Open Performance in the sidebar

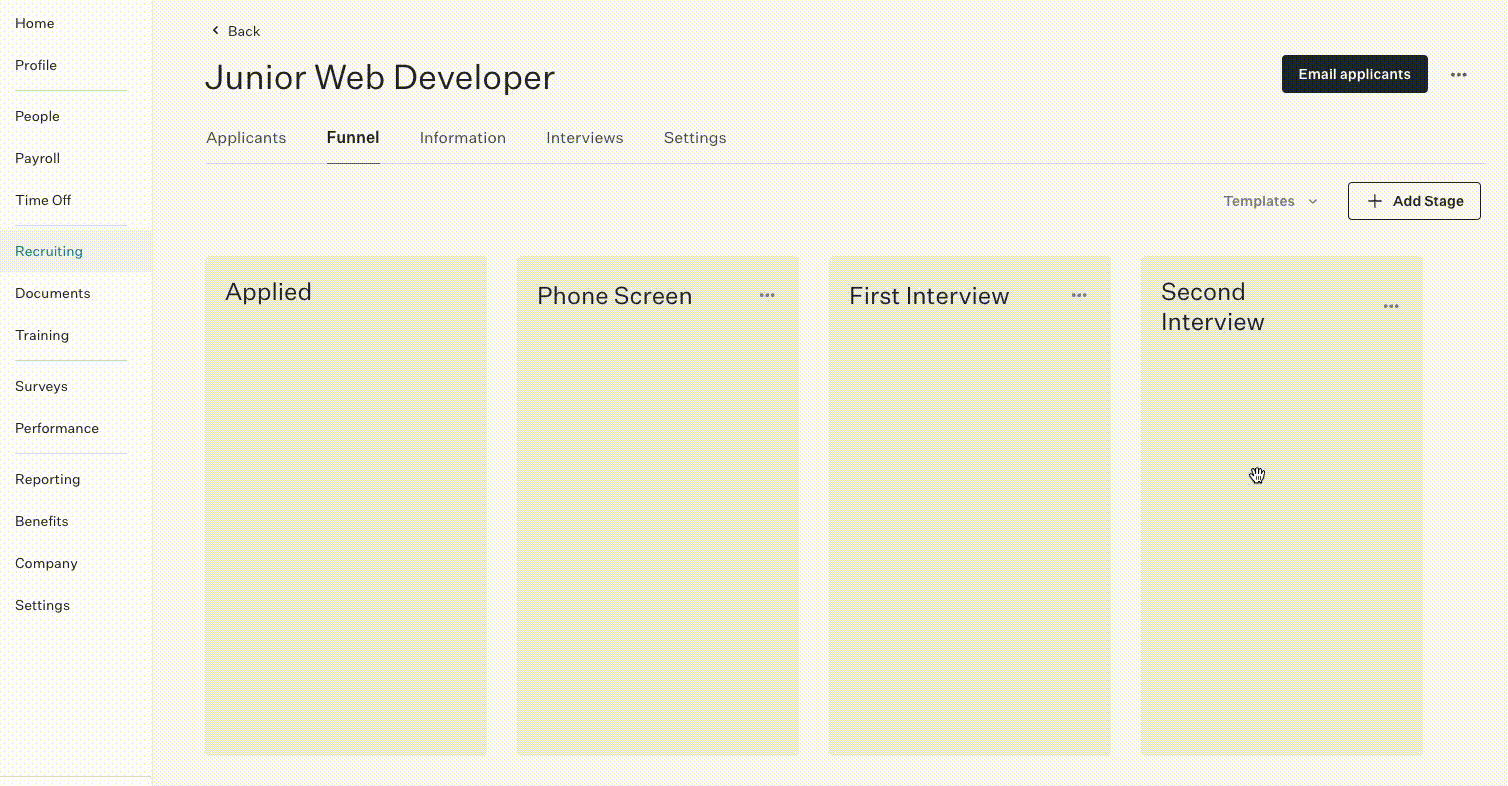point(57,428)
